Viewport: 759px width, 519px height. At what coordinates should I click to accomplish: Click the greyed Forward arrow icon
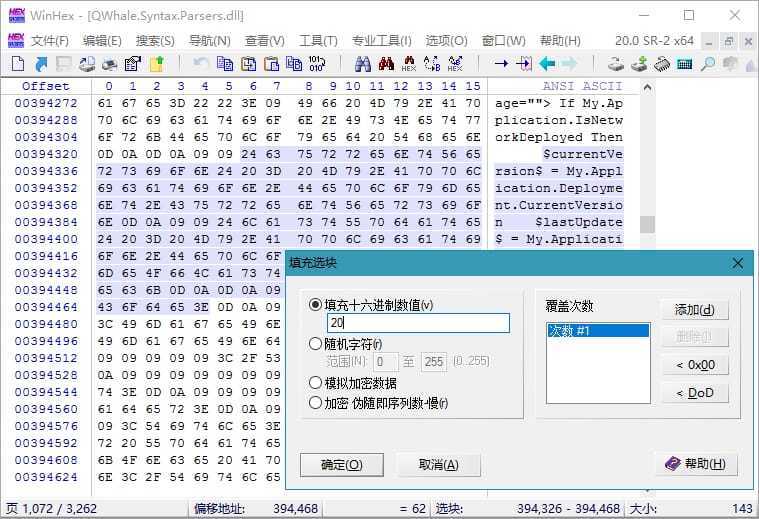pos(570,63)
